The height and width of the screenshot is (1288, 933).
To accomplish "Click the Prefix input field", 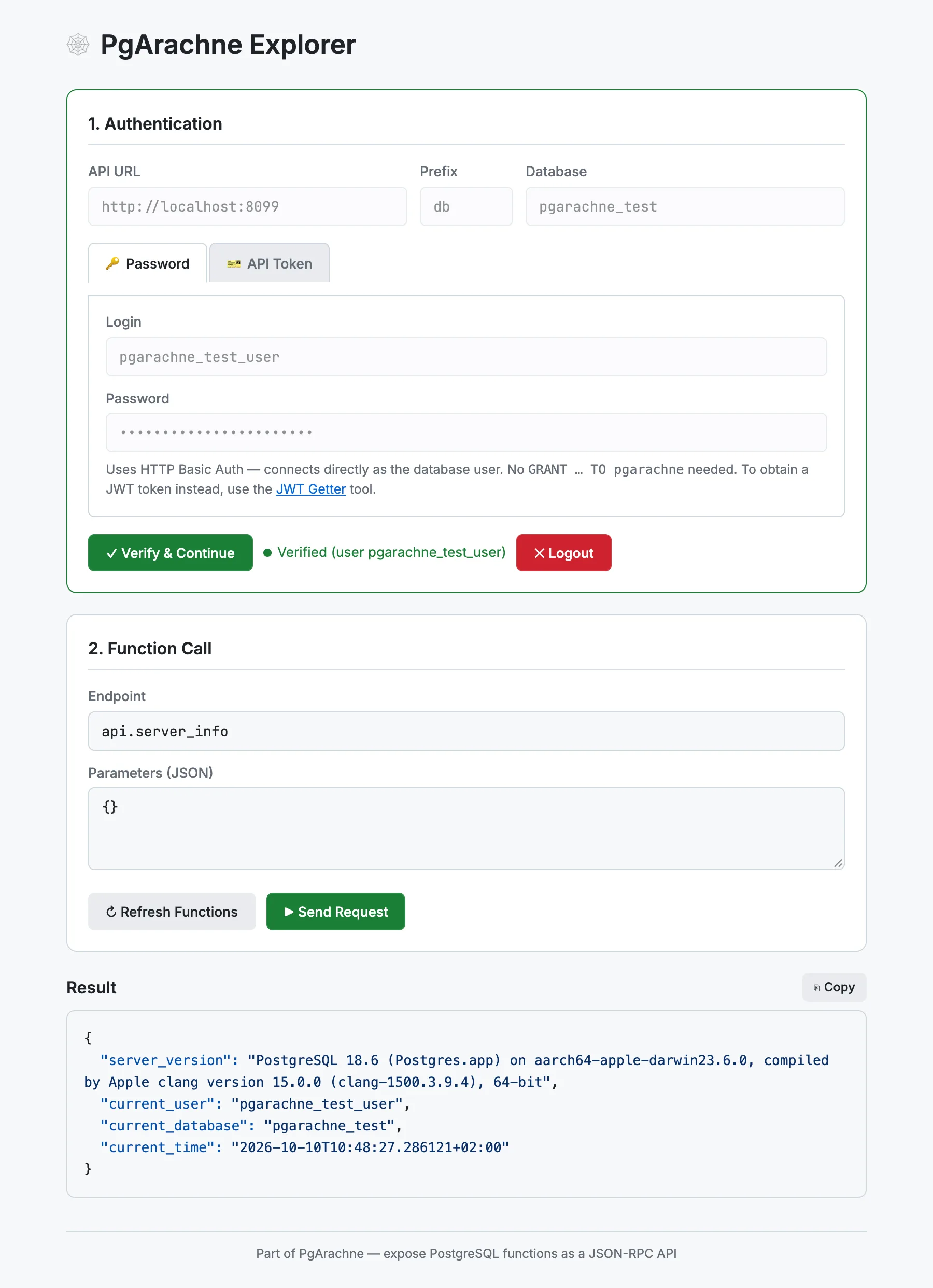I will [x=466, y=207].
